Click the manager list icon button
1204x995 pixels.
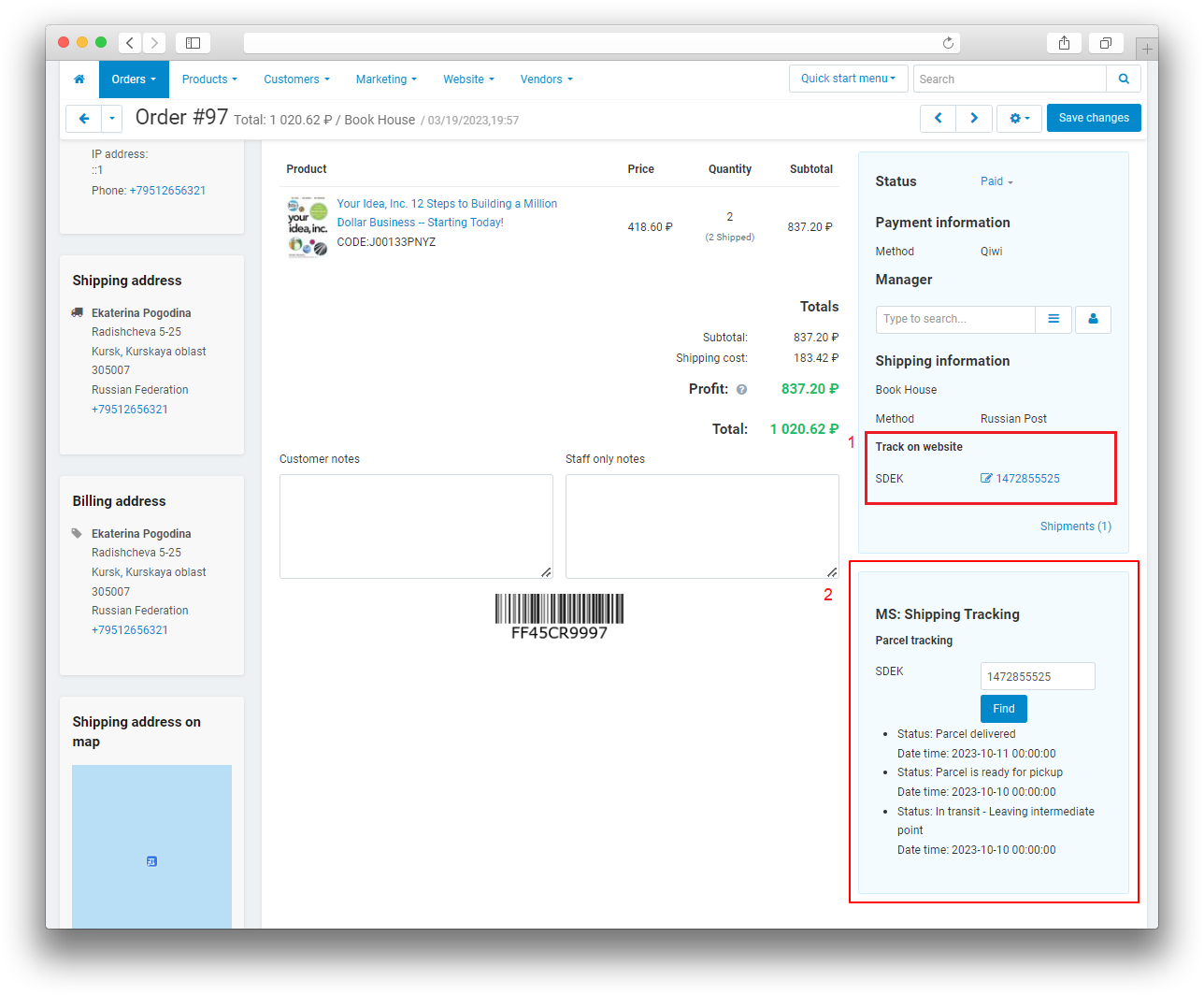pos(1053,319)
